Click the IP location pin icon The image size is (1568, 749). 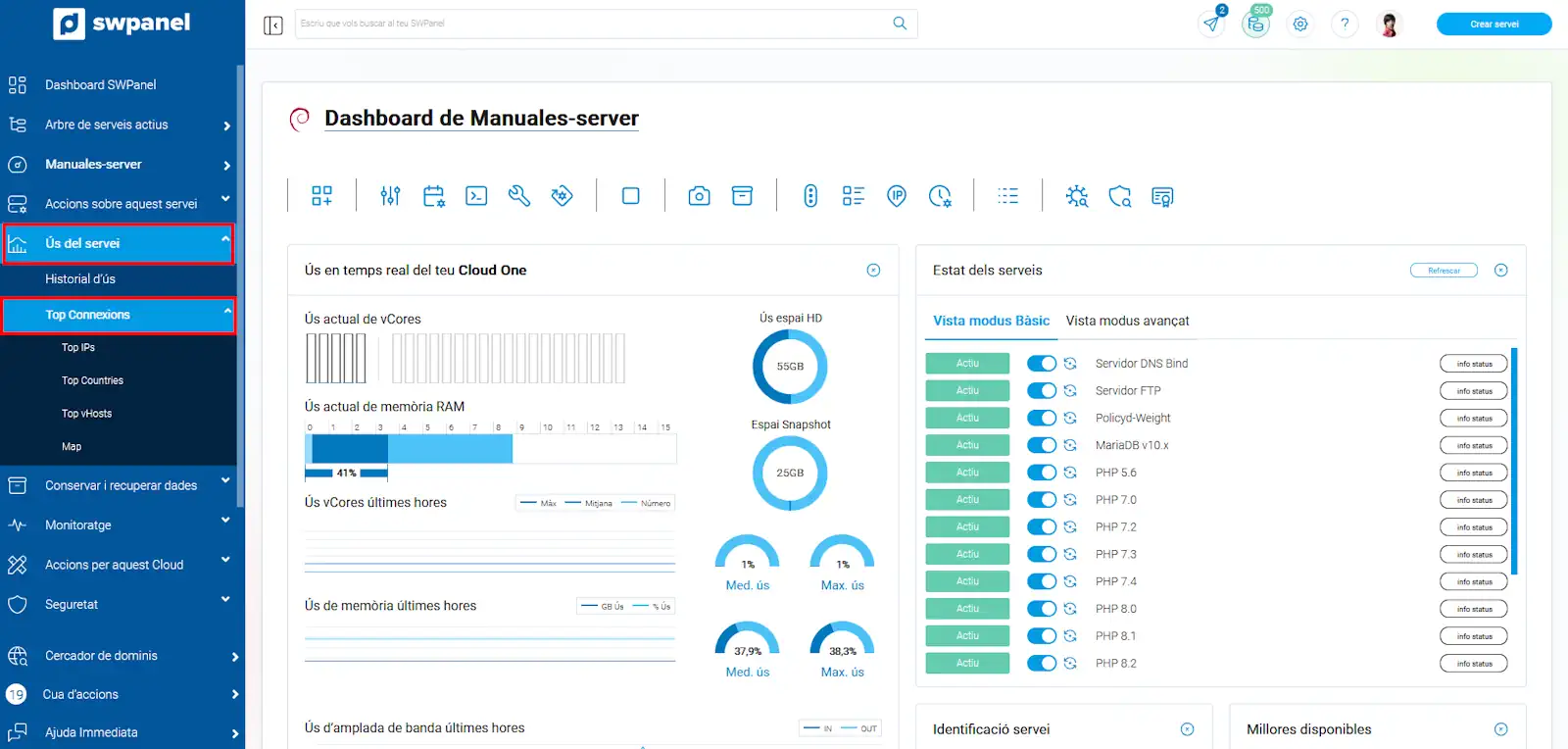897,196
